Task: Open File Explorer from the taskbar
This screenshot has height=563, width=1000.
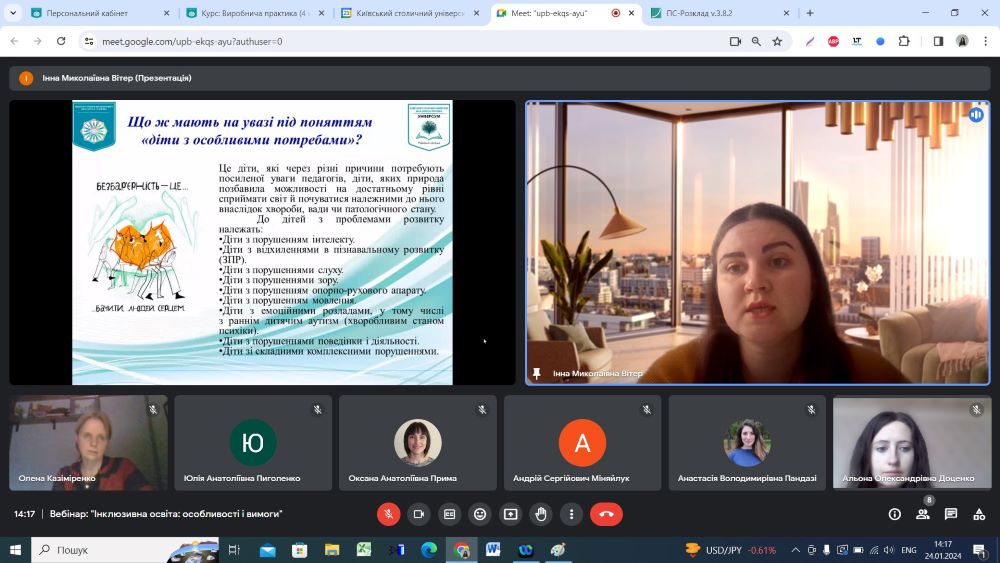Action: coord(332,550)
